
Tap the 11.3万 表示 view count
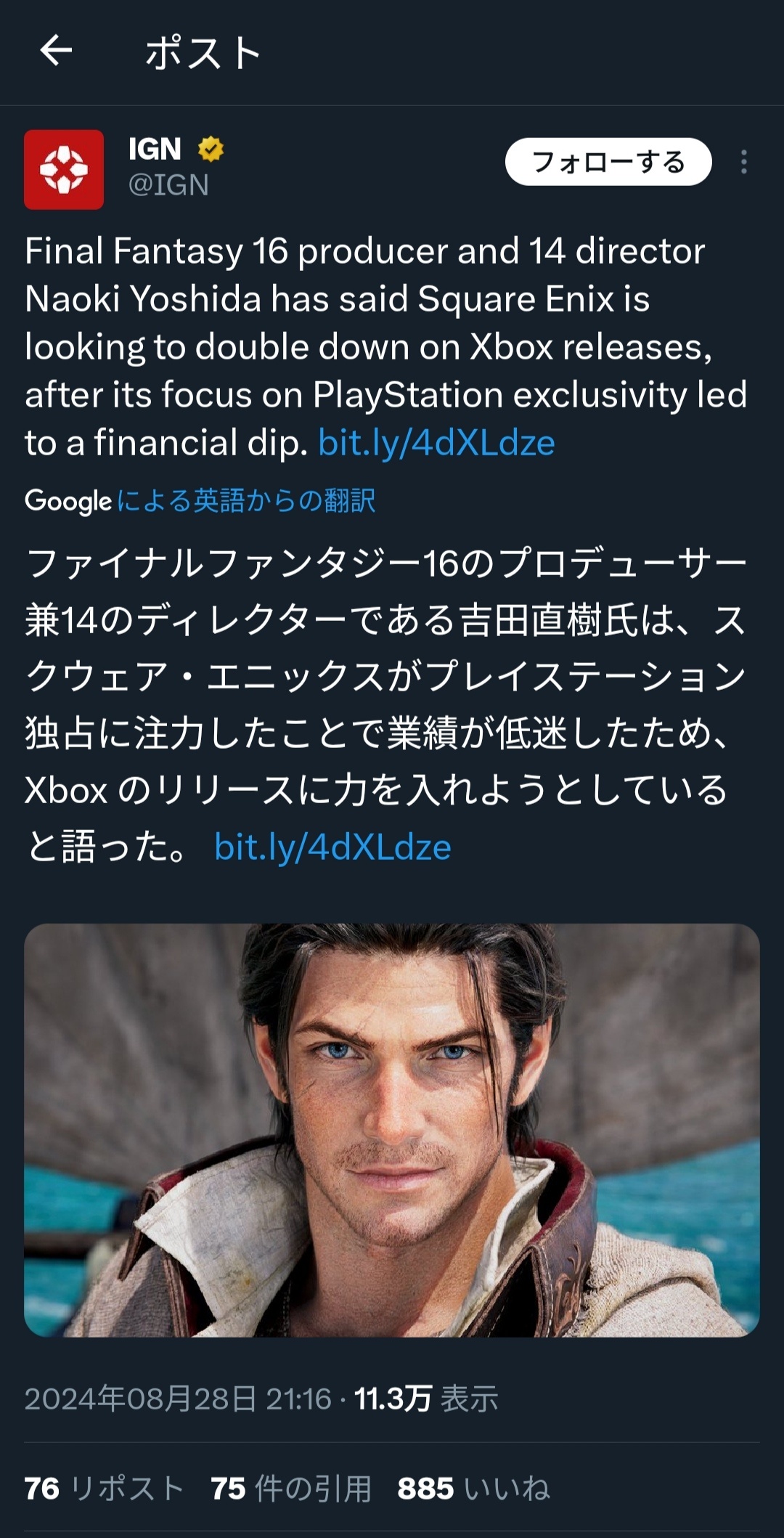426,1399
